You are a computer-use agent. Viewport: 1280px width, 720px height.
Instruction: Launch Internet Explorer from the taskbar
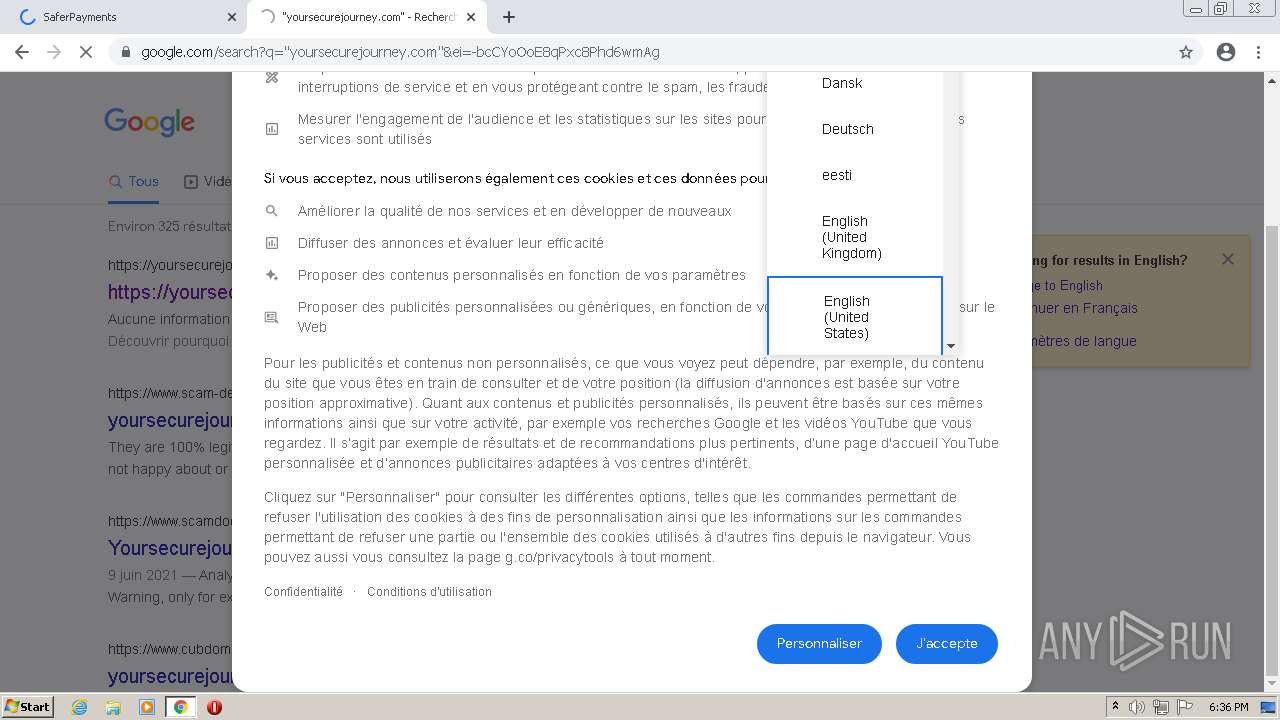[80, 707]
